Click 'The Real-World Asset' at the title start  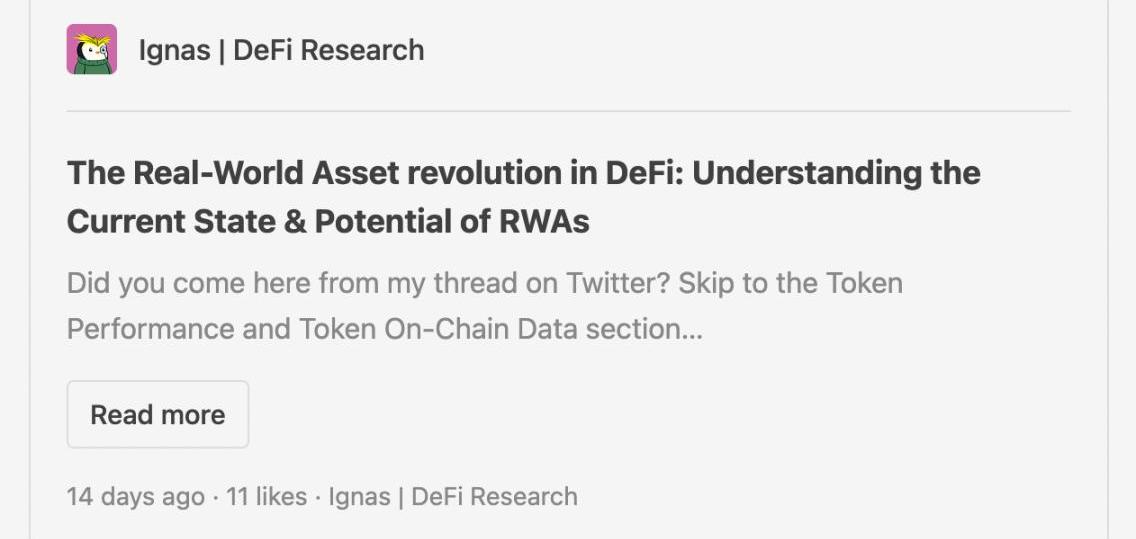pos(185,173)
